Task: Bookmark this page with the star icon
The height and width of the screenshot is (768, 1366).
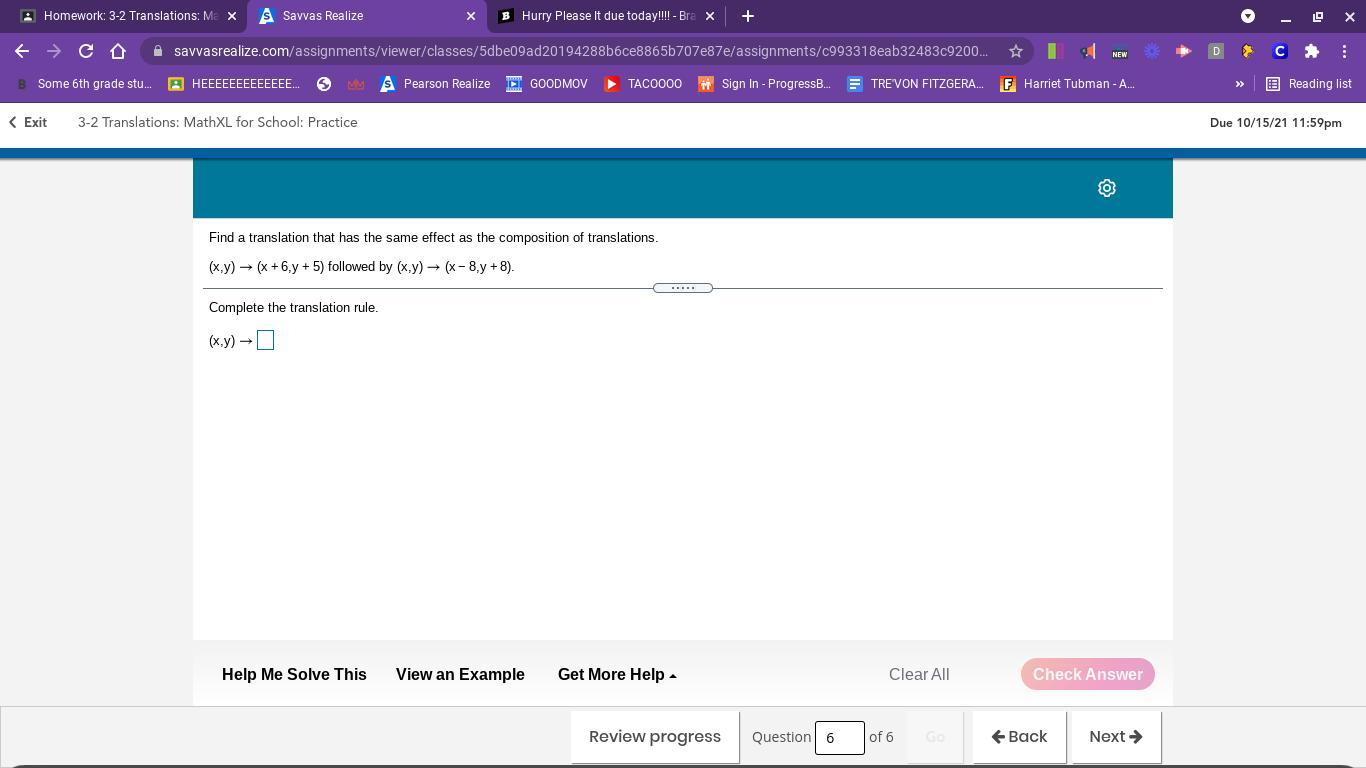Action: 1016,51
